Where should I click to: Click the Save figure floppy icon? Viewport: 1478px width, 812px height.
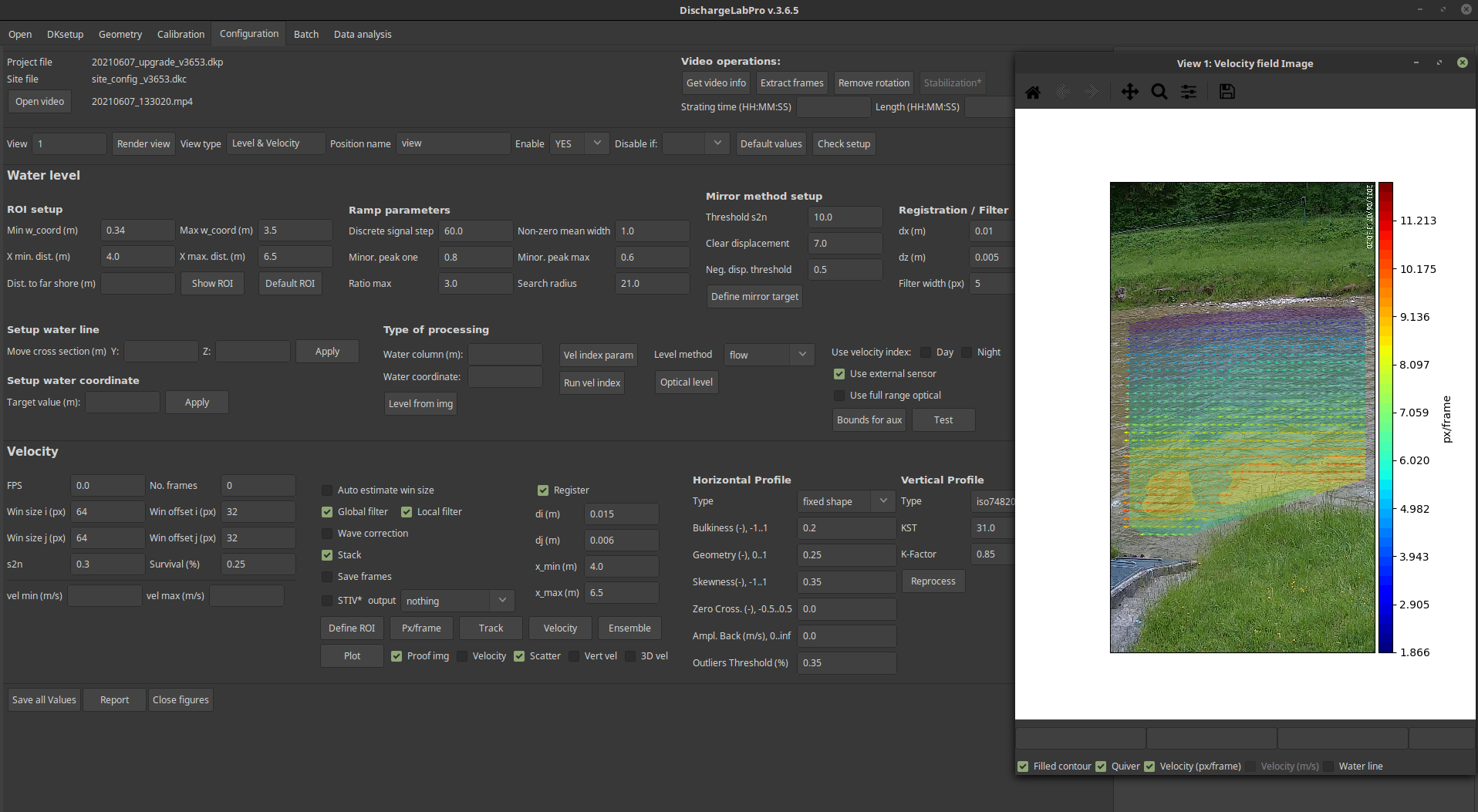coord(1227,93)
